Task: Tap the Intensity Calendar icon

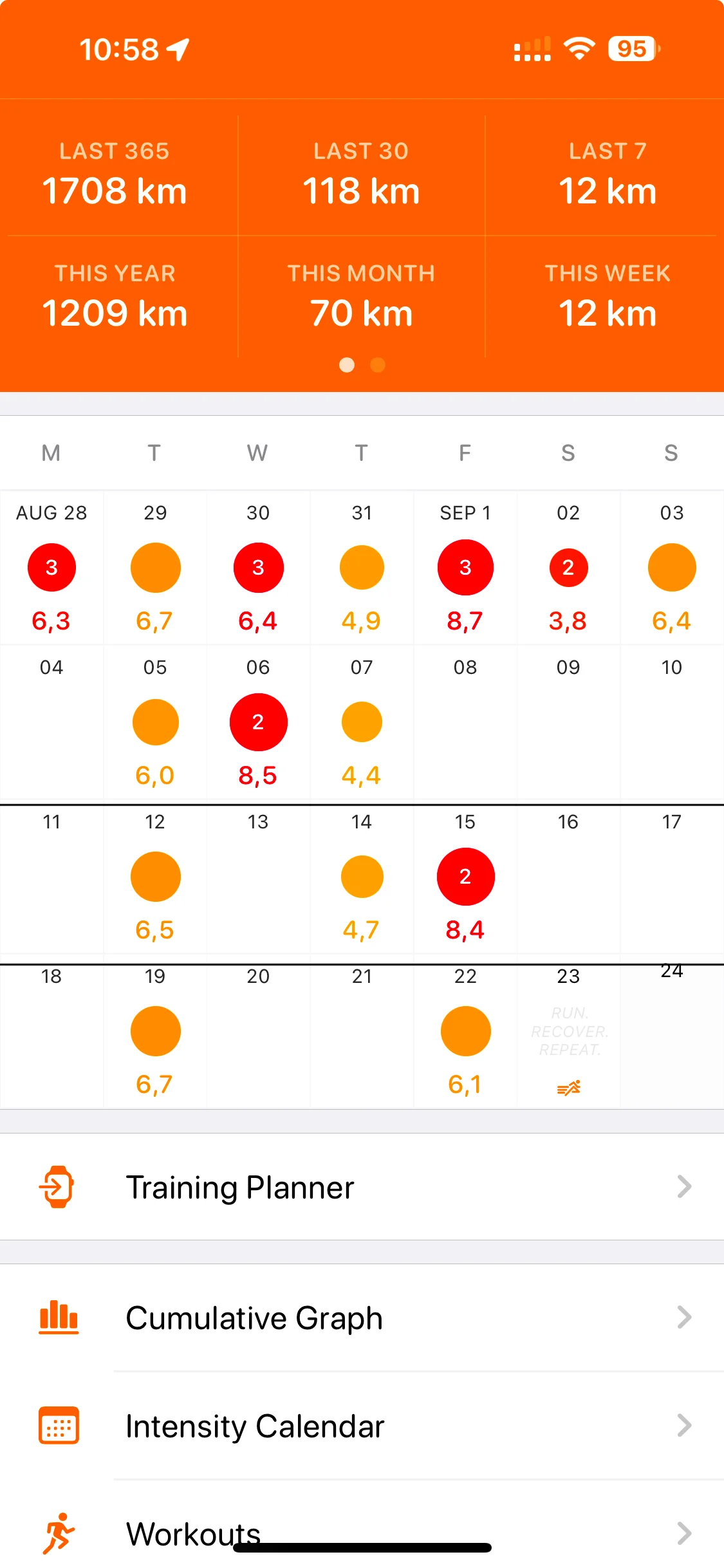Action: [x=59, y=1425]
